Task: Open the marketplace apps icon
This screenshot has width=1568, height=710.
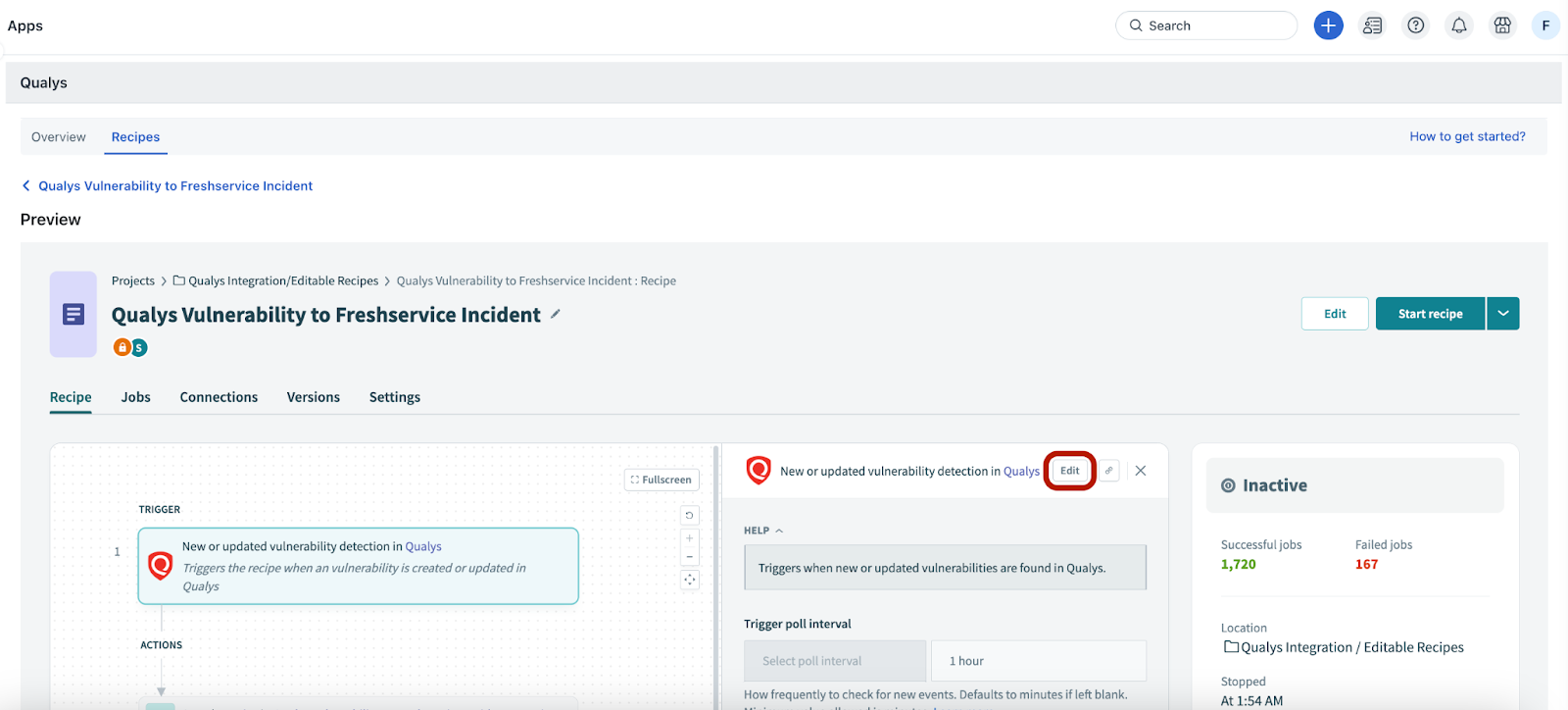Action: coord(1502,25)
